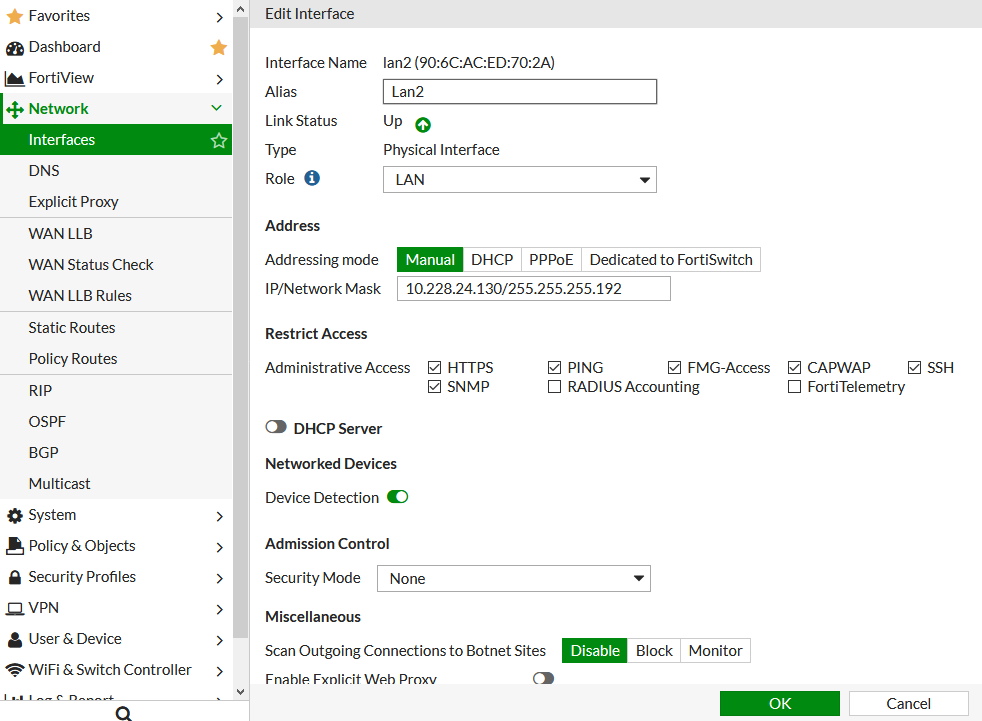Open WAN Status Check page
Screen dimensions: 982x721
pyautogui.click(x=116, y=265)
